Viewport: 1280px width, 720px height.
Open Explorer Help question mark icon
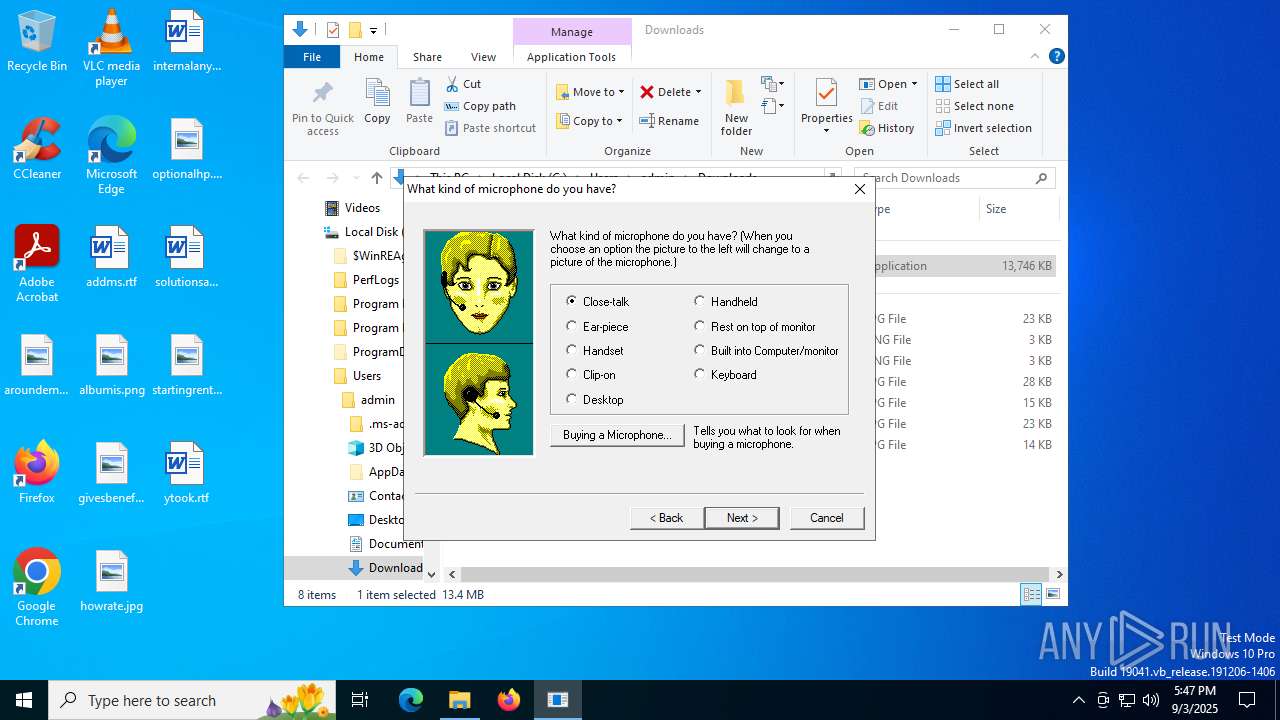[x=1056, y=57]
